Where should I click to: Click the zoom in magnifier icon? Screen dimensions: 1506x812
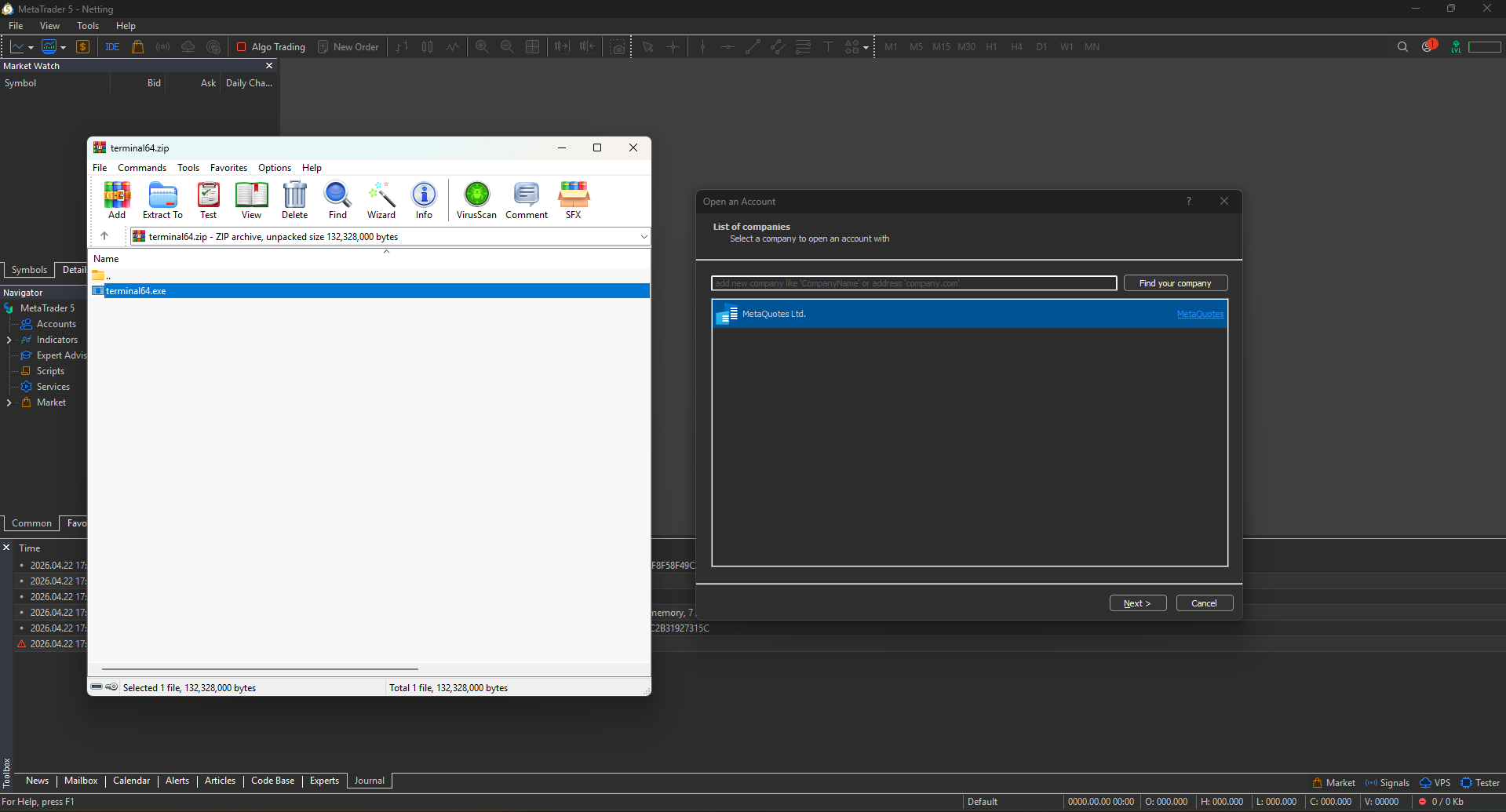[x=482, y=47]
